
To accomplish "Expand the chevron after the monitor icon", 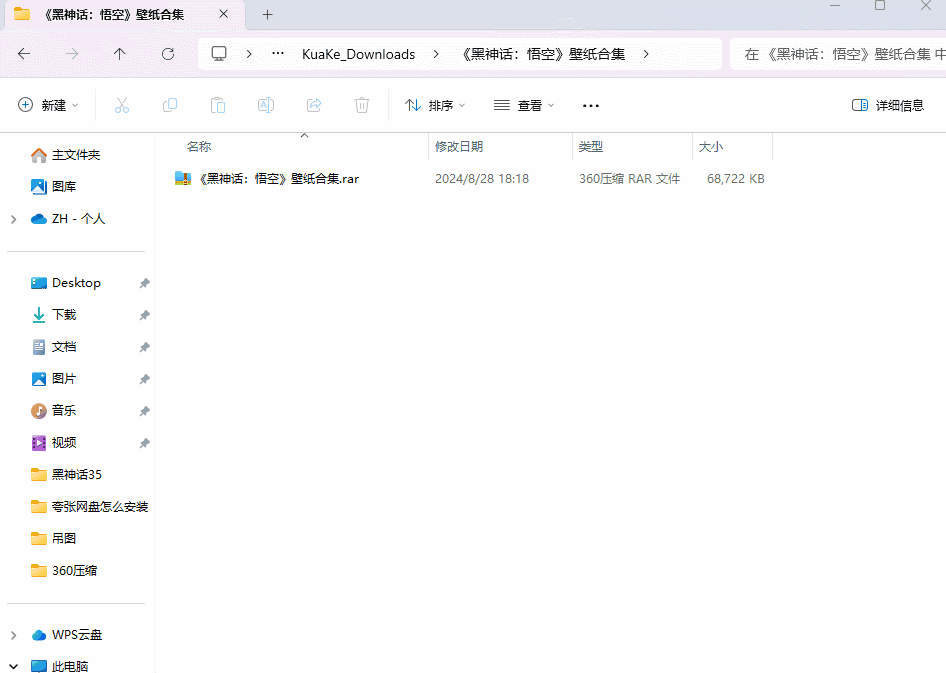I will coord(249,54).
